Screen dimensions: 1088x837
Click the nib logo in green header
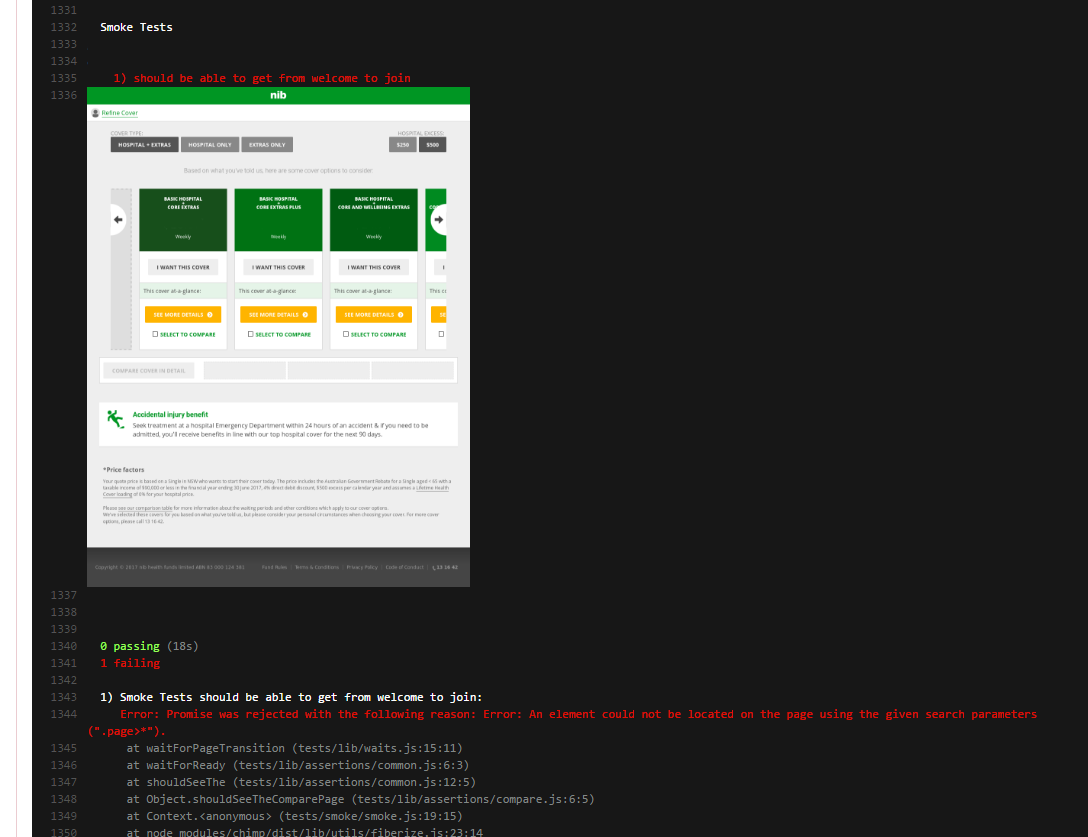click(278, 96)
